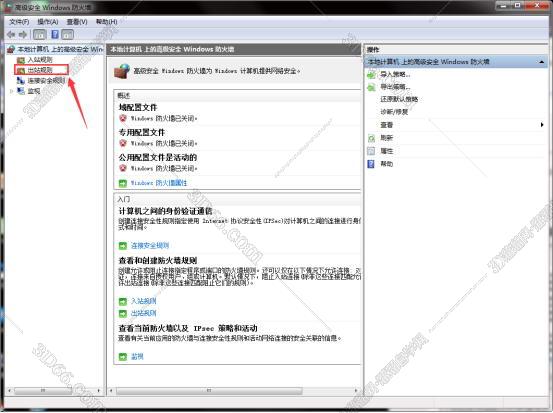Image resolution: width=553 pixels, height=413 pixels.
Task: Click the 导出策略 action icon
Action: click(x=371, y=87)
